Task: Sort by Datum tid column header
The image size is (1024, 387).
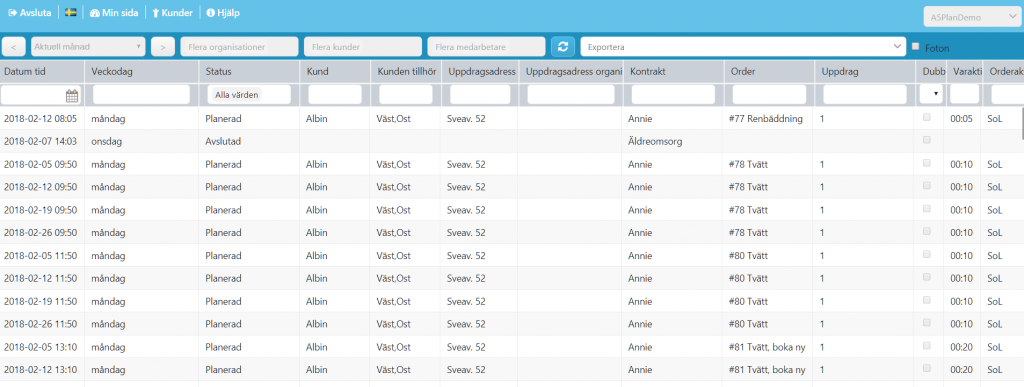Action: (x=42, y=72)
